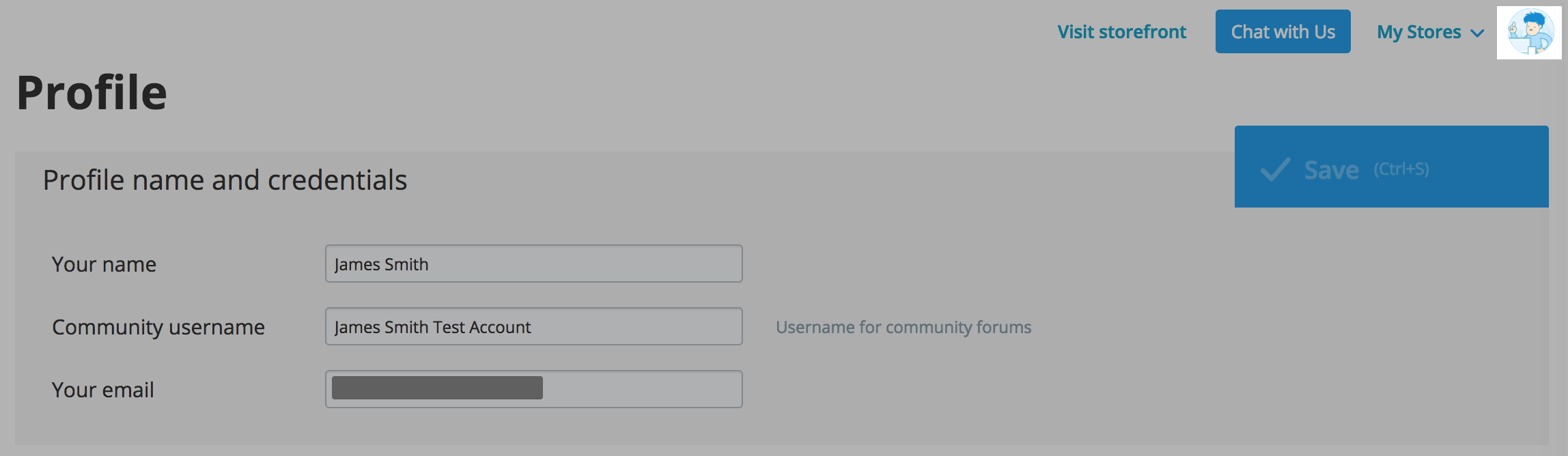
Task: Focus the Your name field
Action: click(533, 263)
